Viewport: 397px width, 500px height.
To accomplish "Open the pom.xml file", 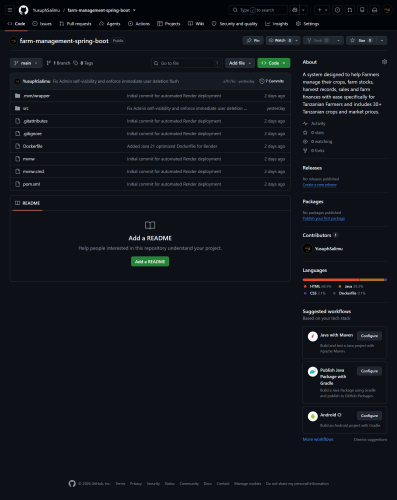I will tap(31, 184).
